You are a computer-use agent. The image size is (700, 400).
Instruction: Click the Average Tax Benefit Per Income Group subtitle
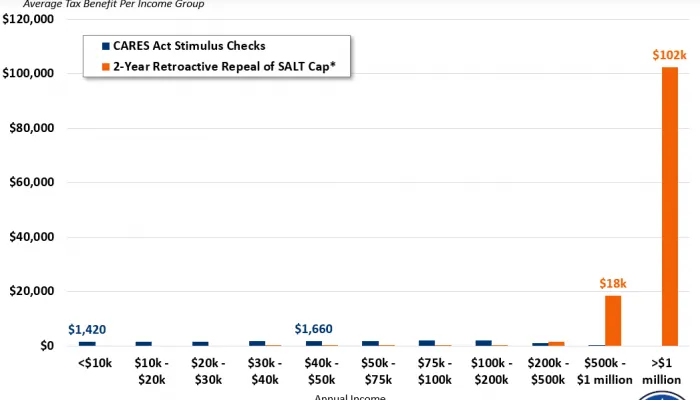coord(113,4)
